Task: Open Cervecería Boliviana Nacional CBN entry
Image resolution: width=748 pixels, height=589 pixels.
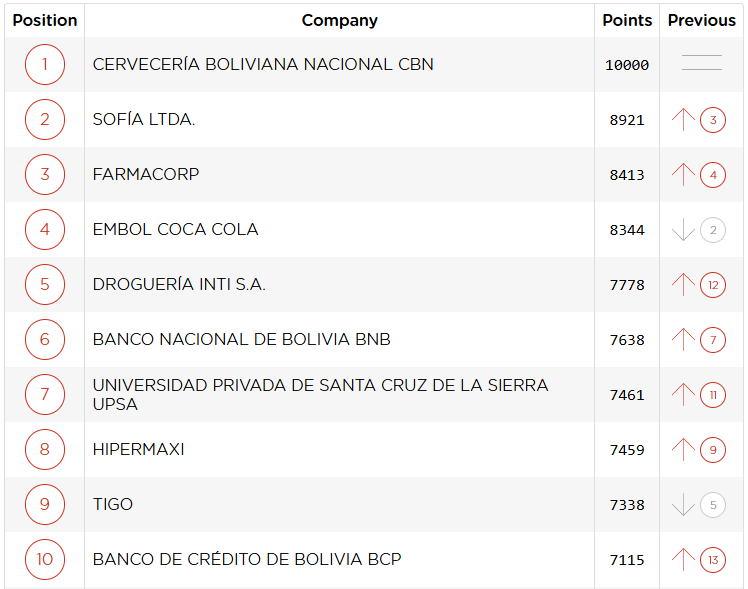Action: point(263,65)
